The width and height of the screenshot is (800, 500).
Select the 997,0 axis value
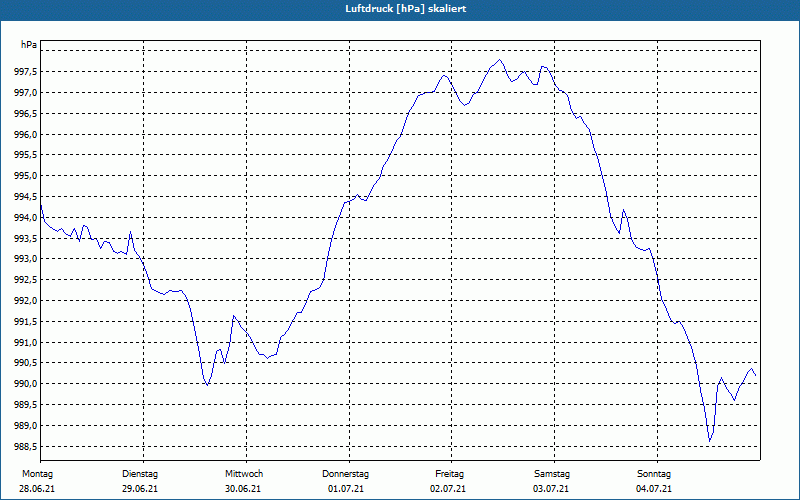pos(25,93)
